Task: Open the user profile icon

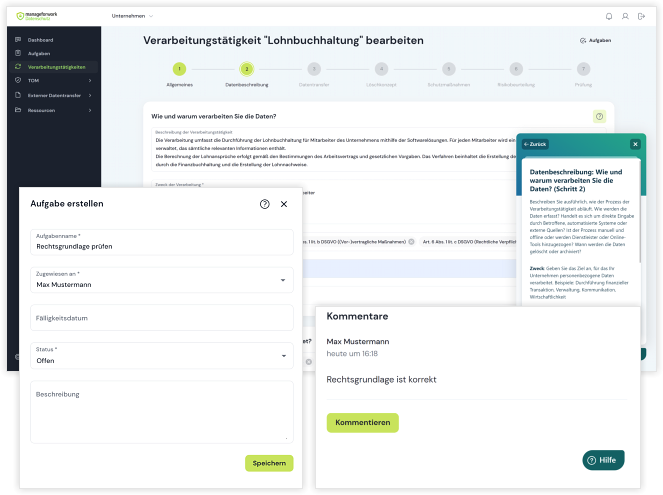Action: (x=626, y=16)
